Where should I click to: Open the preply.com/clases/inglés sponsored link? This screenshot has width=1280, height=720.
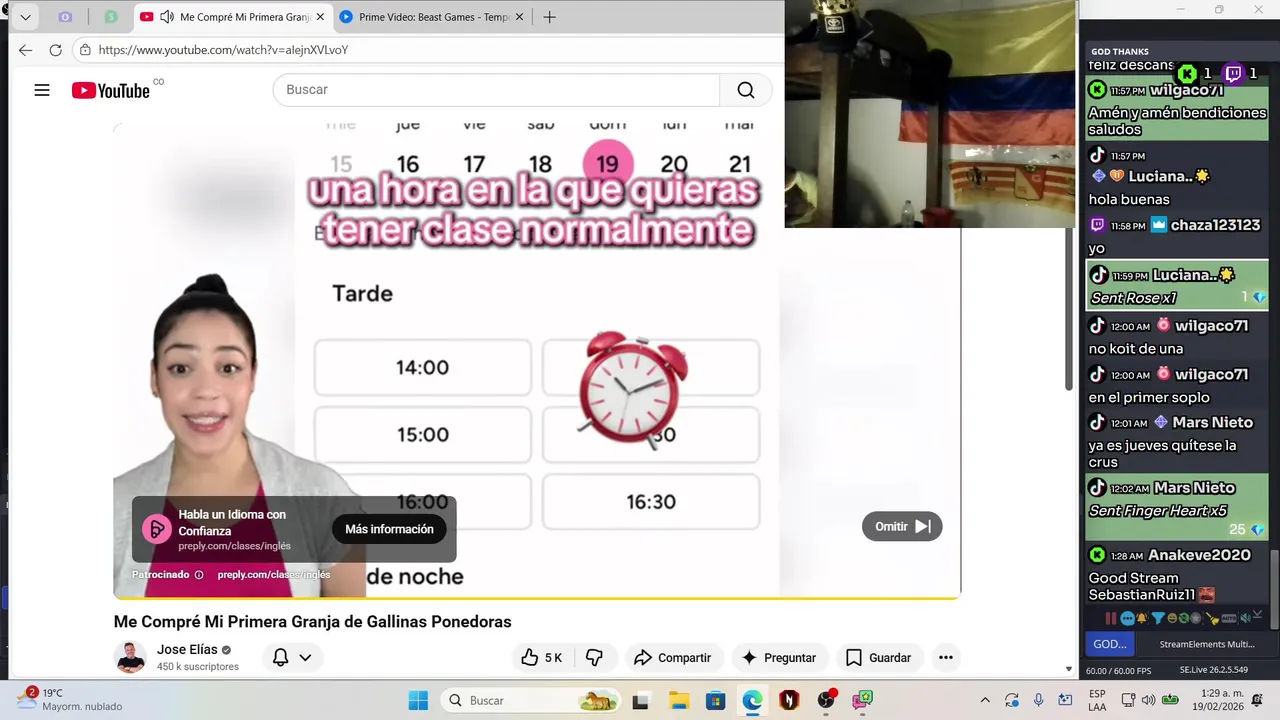click(274, 575)
